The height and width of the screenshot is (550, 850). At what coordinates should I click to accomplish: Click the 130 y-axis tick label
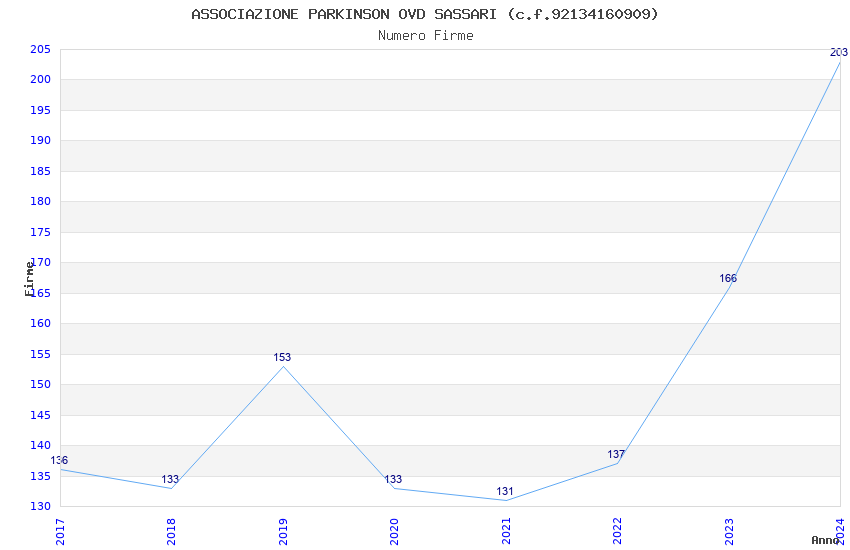(x=41, y=507)
